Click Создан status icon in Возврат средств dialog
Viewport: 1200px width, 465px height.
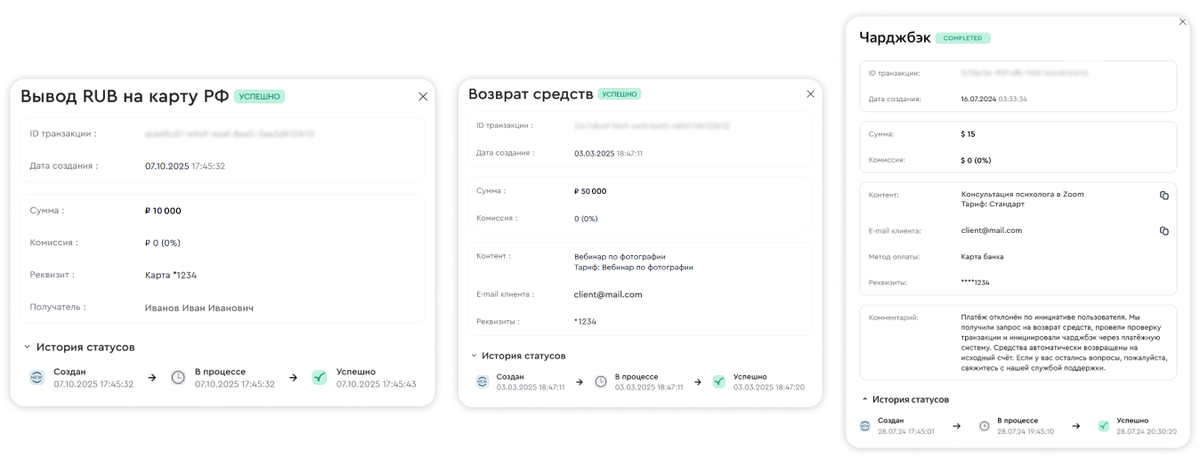pyautogui.click(x=482, y=382)
